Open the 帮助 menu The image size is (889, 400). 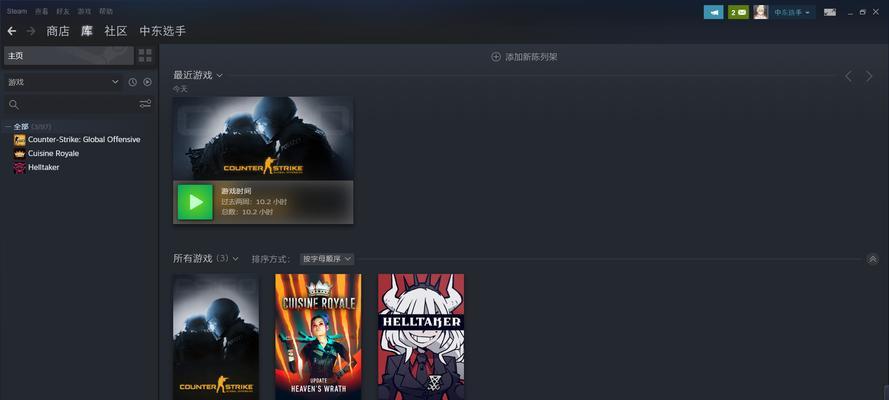[106, 11]
